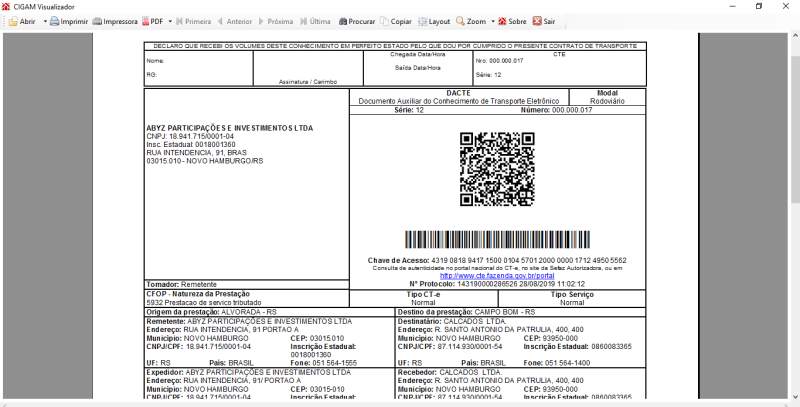Viewport: 800px width, 407px height.
Task: Click the 'Nº Protocolo' line
Action: [x=497, y=284]
